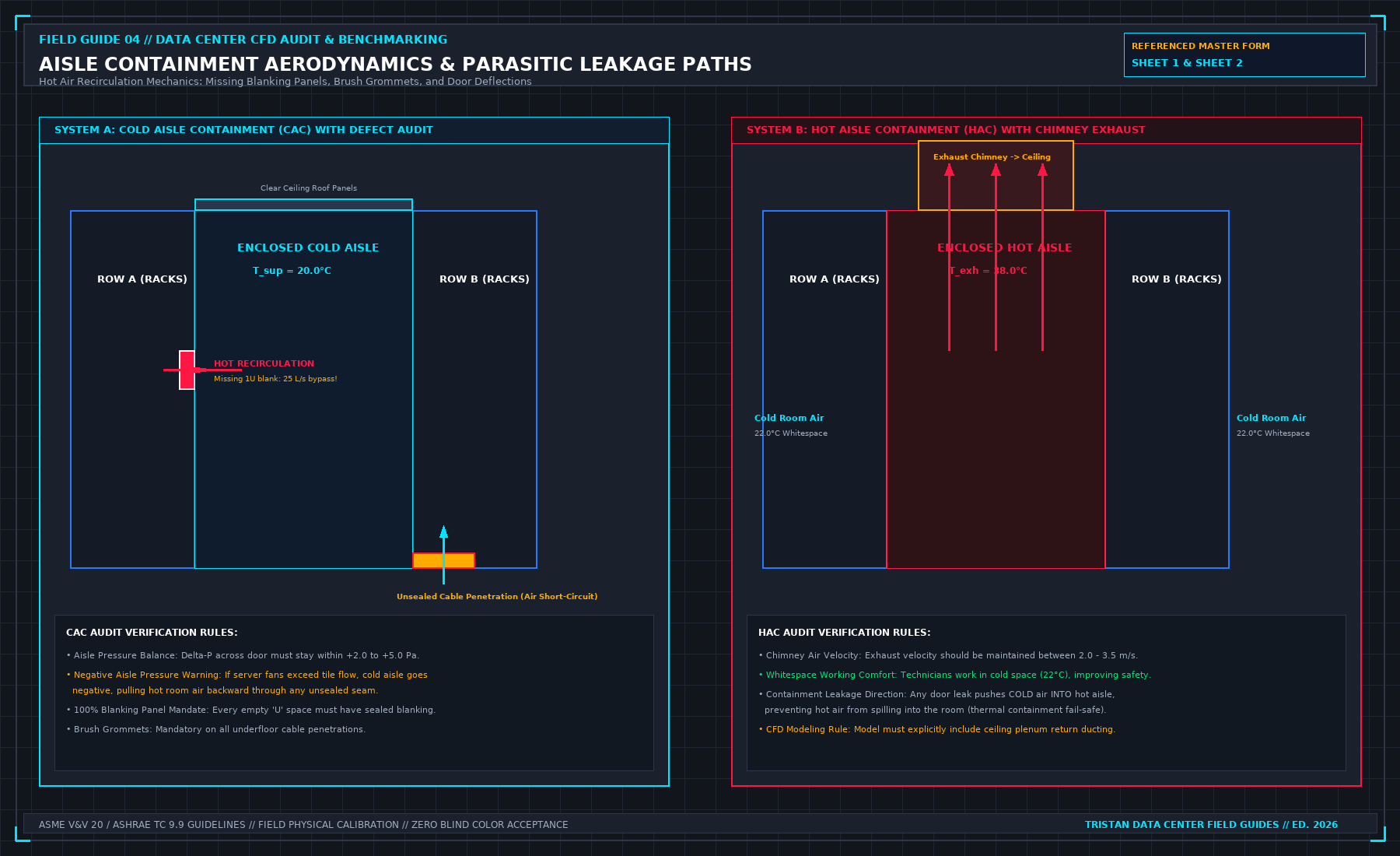Click the green 'Whitespace Working Comfort' rule
This screenshot has height=856, width=1400.
[954, 675]
